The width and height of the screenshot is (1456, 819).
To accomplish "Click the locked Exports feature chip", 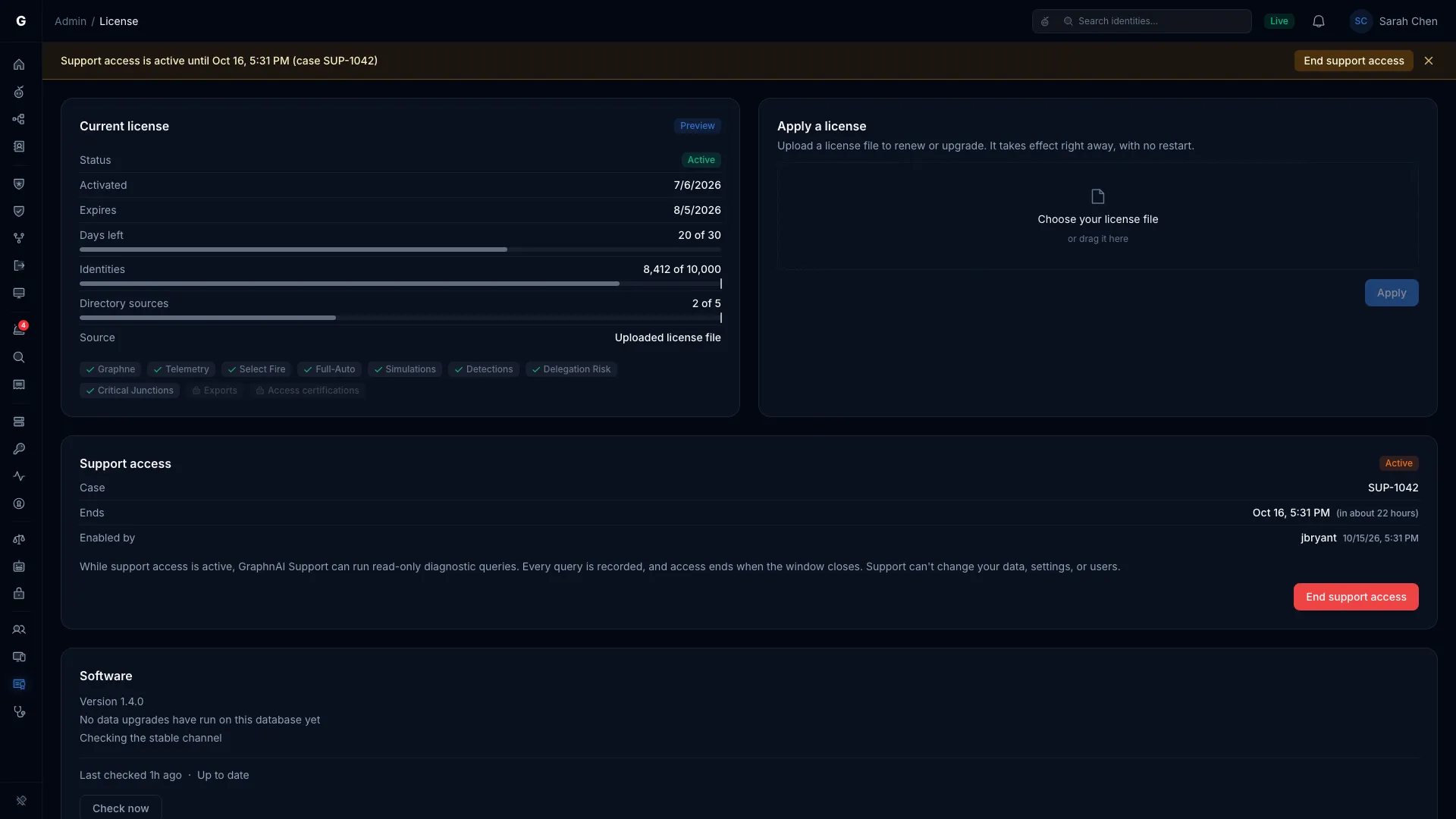I will click(215, 391).
